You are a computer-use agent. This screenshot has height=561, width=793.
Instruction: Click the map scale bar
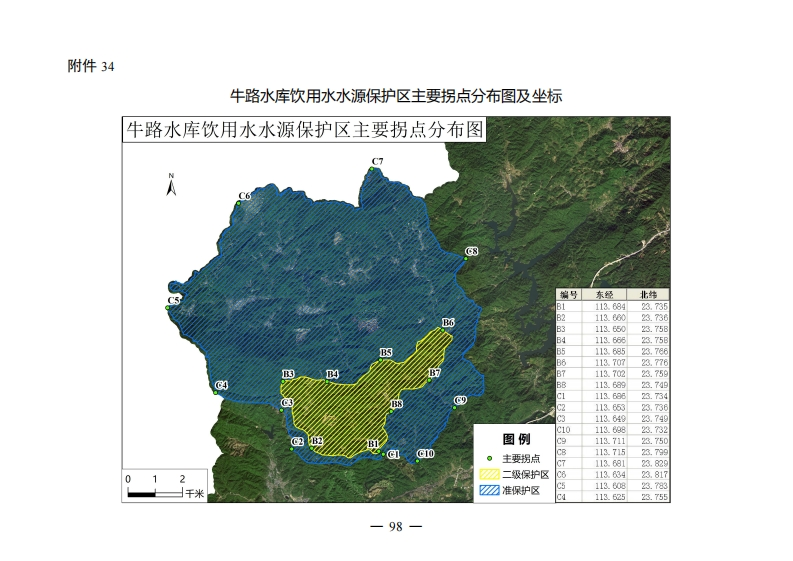155,491
